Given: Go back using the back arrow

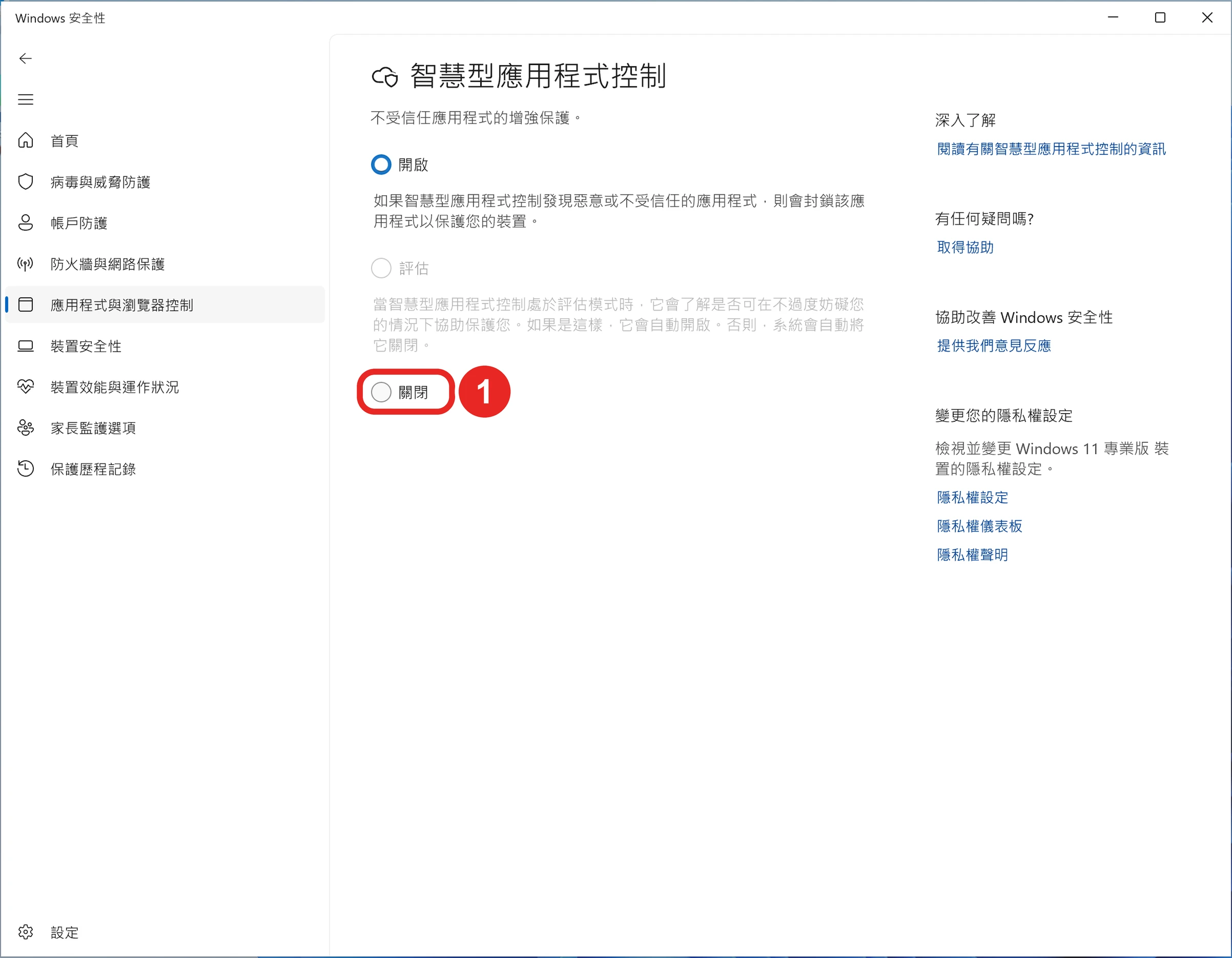Looking at the screenshot, I should point(26,58).
